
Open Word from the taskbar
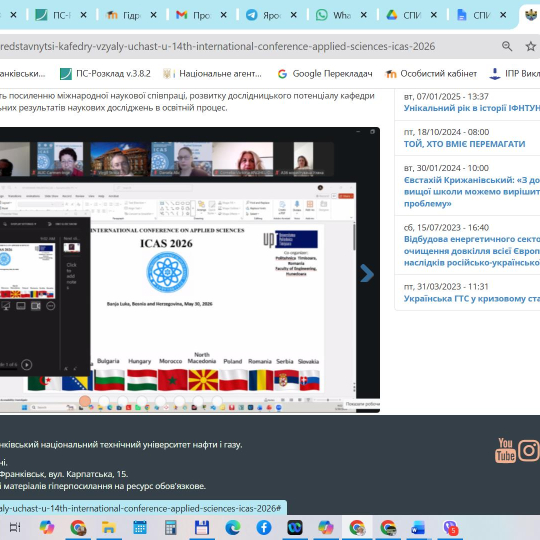click(418, 527)
